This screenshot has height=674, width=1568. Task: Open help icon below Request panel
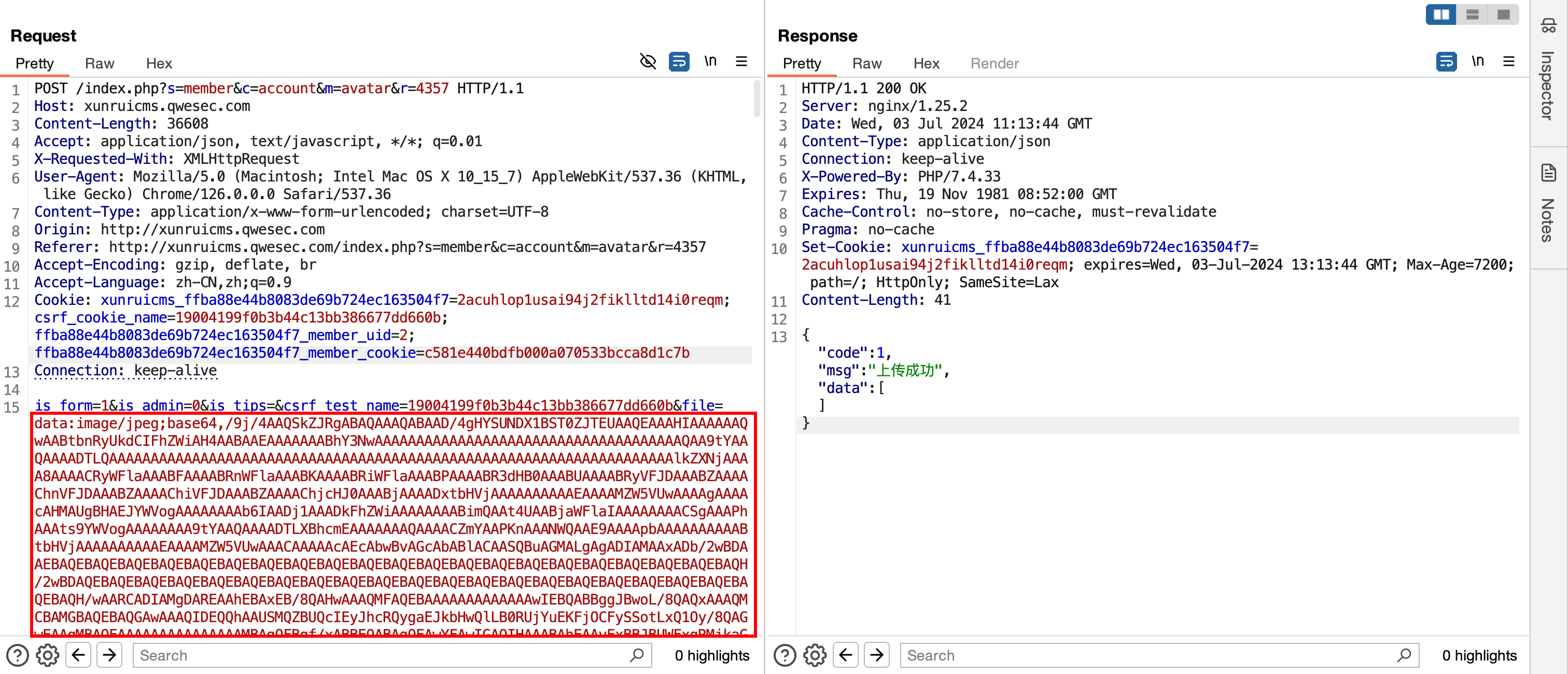coord(18,655)
